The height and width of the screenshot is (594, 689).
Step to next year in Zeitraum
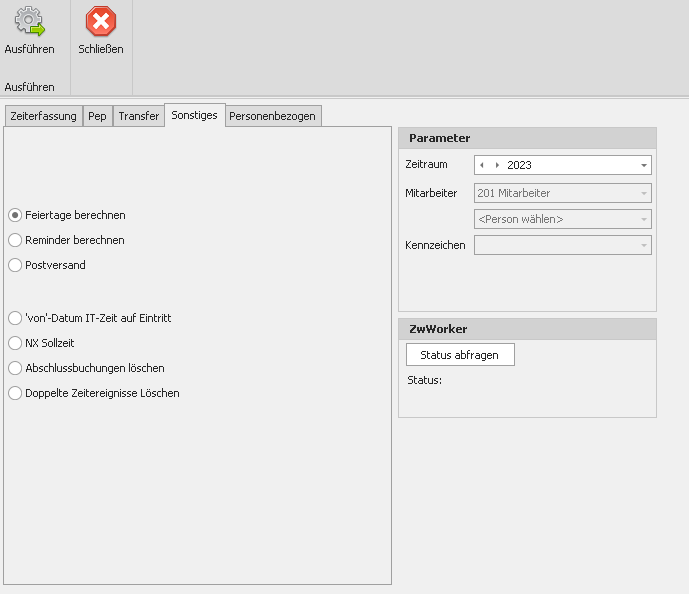497,165
